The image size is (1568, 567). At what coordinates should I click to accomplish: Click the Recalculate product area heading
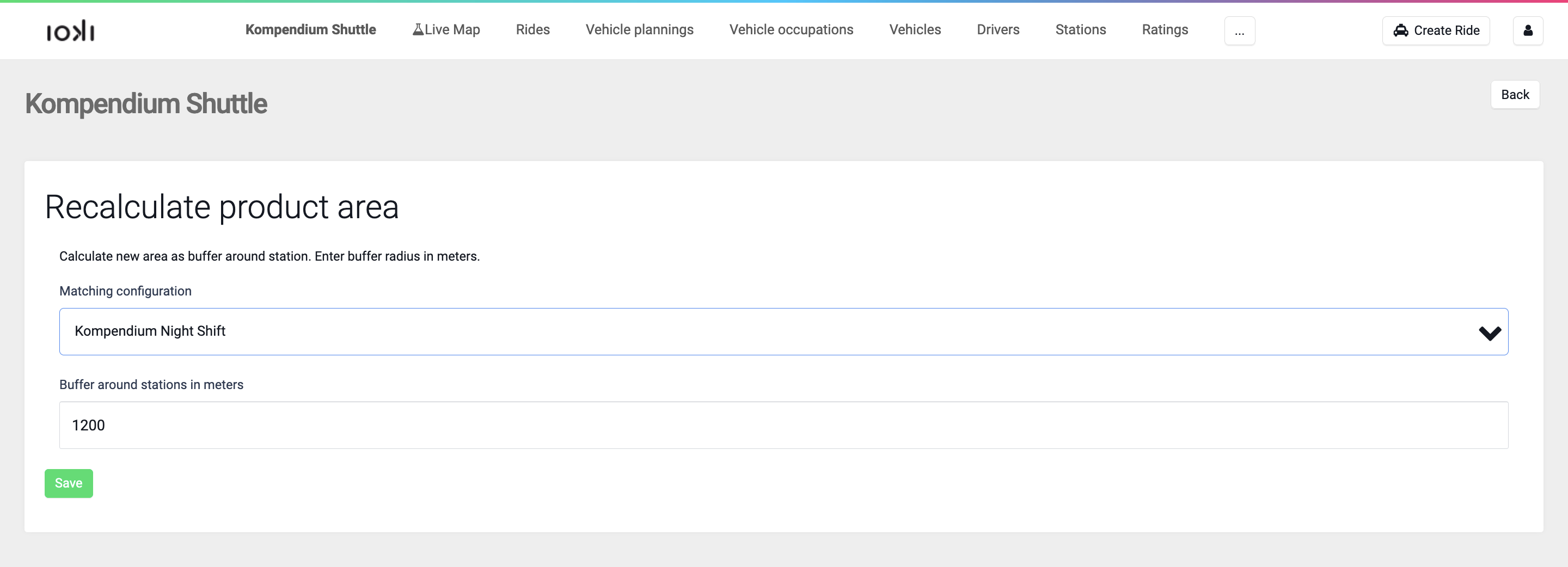(x=222, y=207)
